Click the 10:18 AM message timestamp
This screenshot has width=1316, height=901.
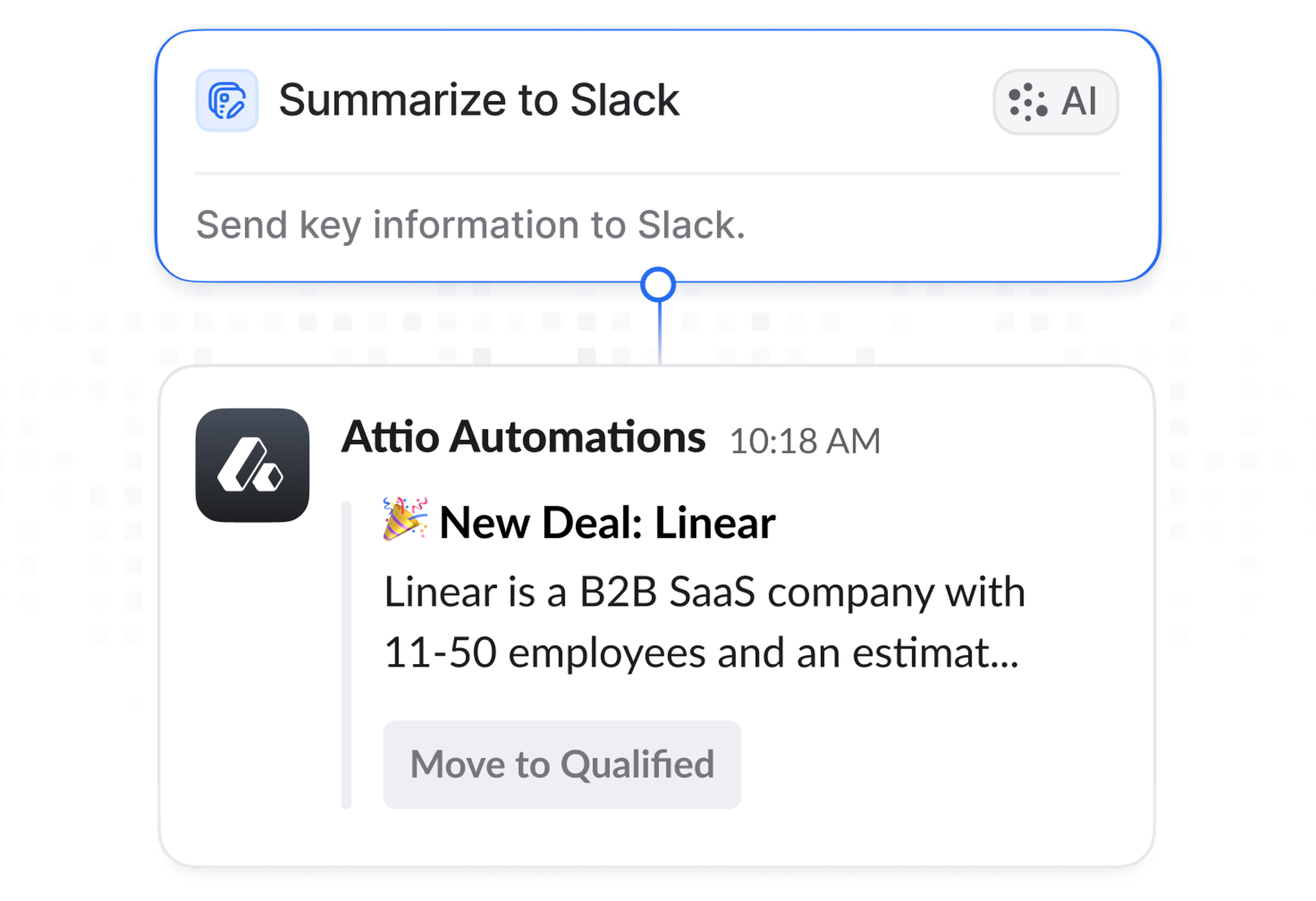point(805,441)
